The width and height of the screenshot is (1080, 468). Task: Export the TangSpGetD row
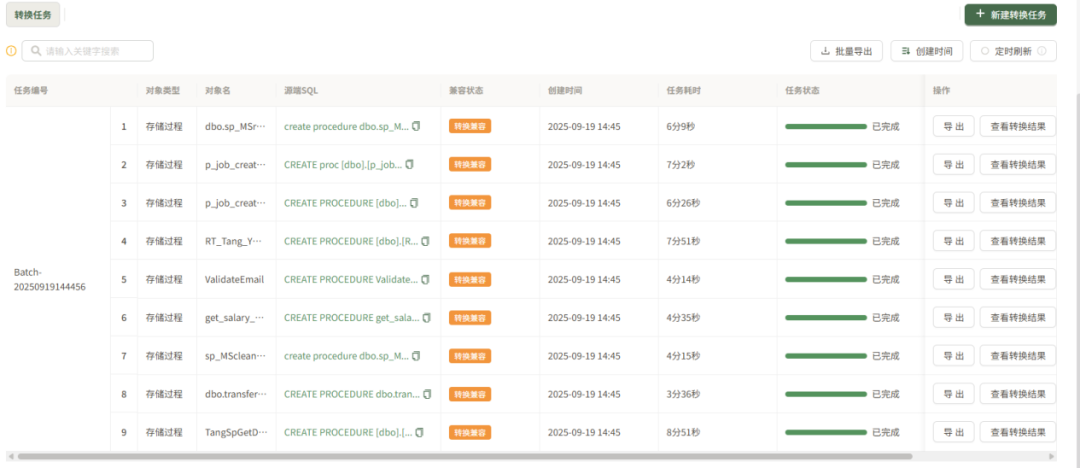(x=953, y=432)
